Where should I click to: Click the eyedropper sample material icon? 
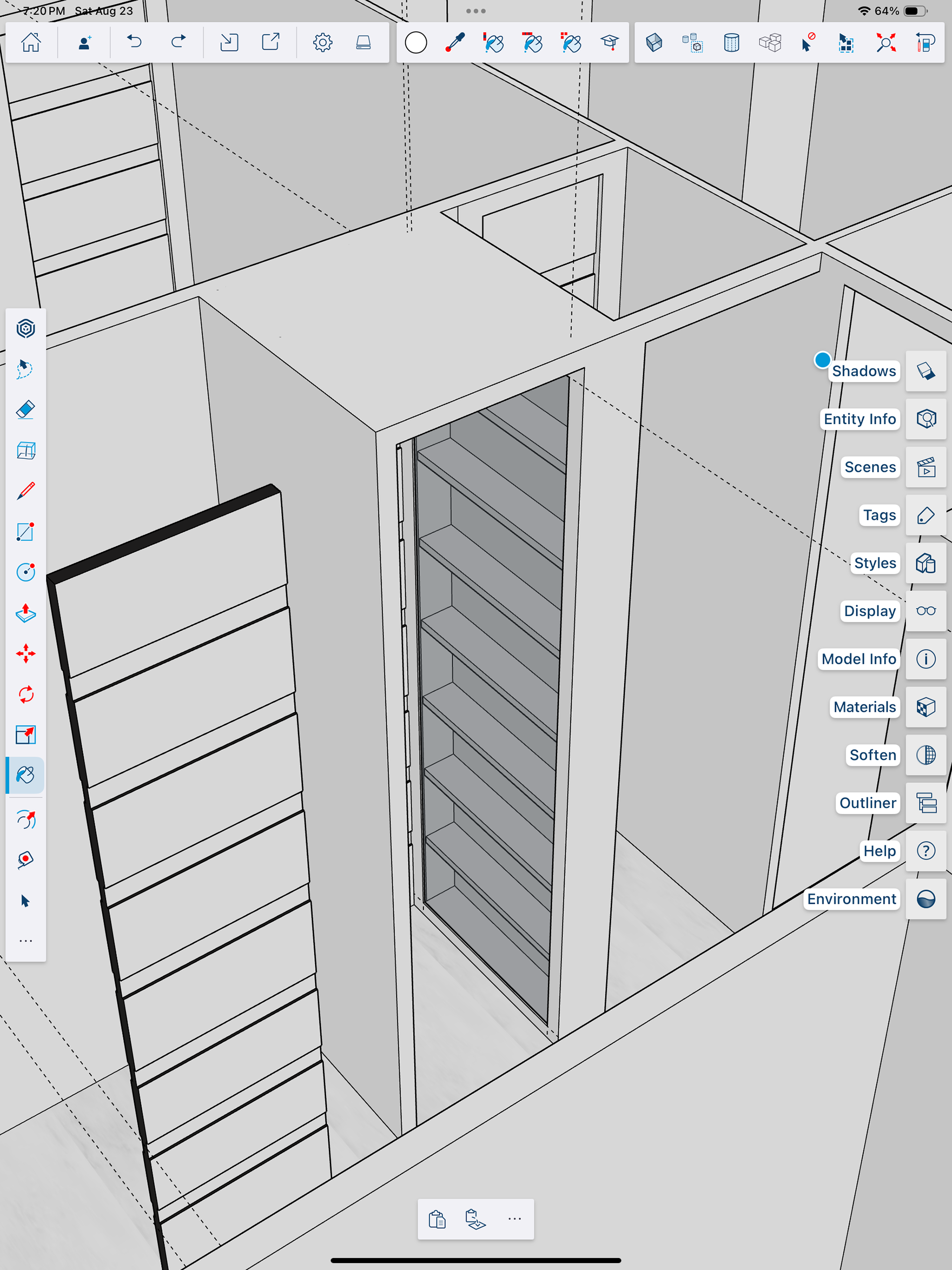coord(455,43)
